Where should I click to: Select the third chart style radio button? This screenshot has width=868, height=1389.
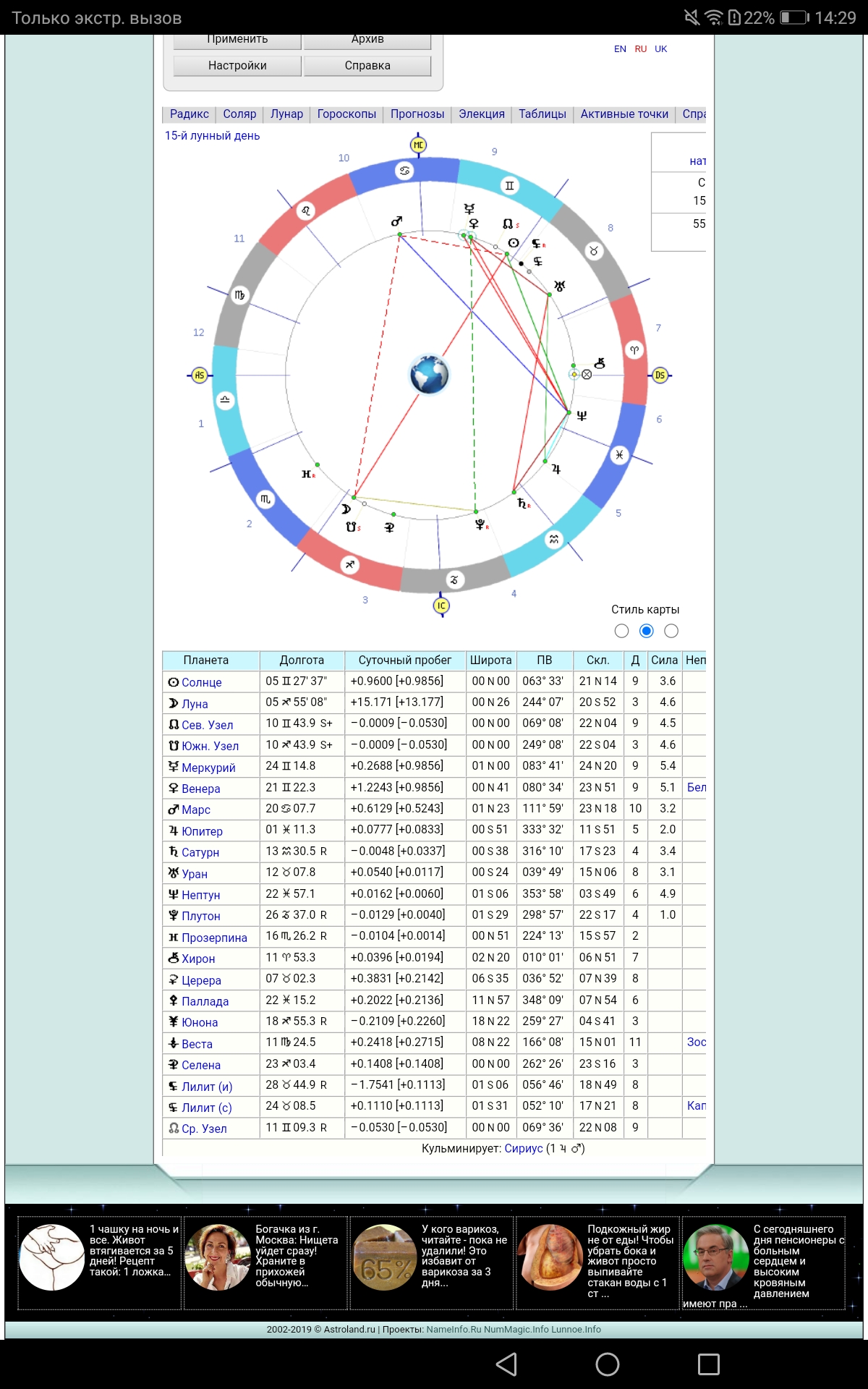(x=671, y=631)
